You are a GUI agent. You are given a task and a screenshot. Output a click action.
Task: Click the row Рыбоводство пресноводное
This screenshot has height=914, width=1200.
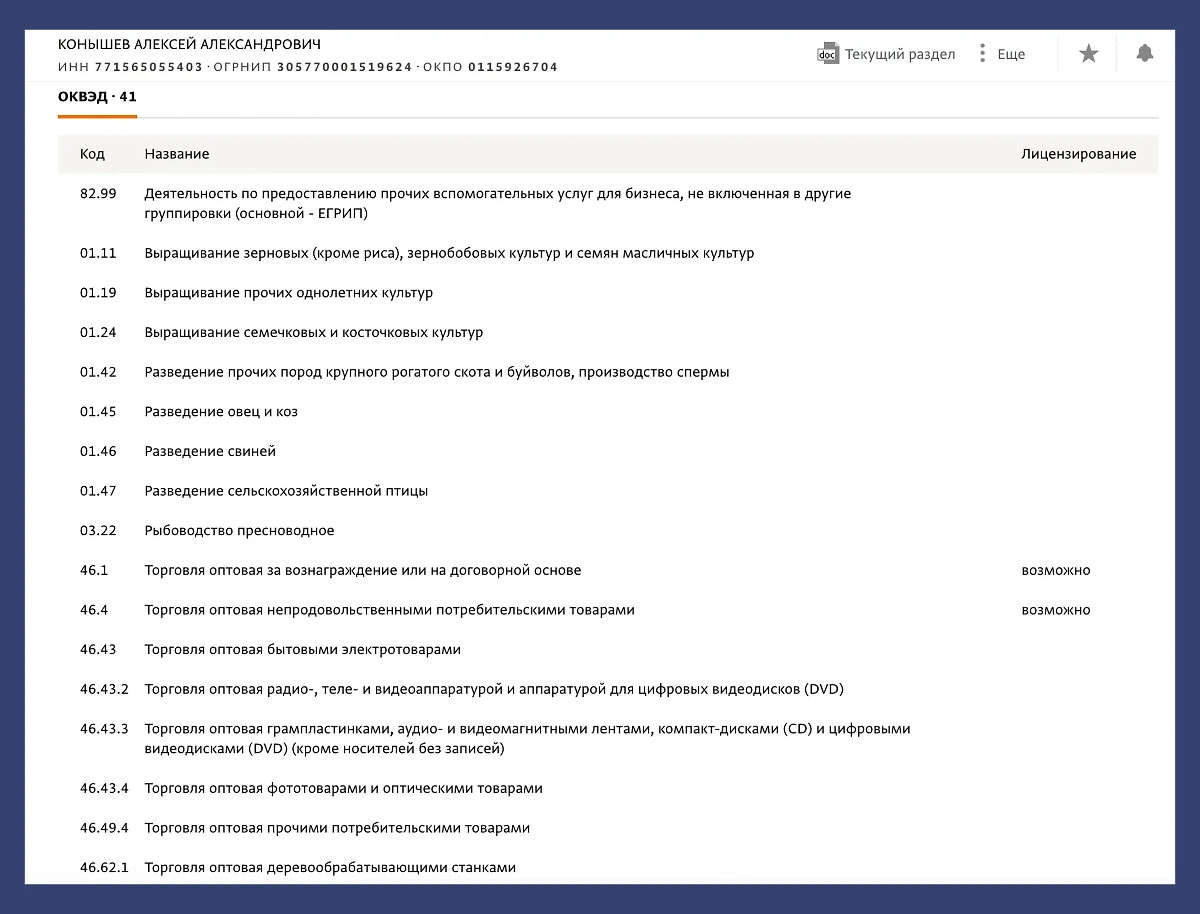click(x=239, y=530)
